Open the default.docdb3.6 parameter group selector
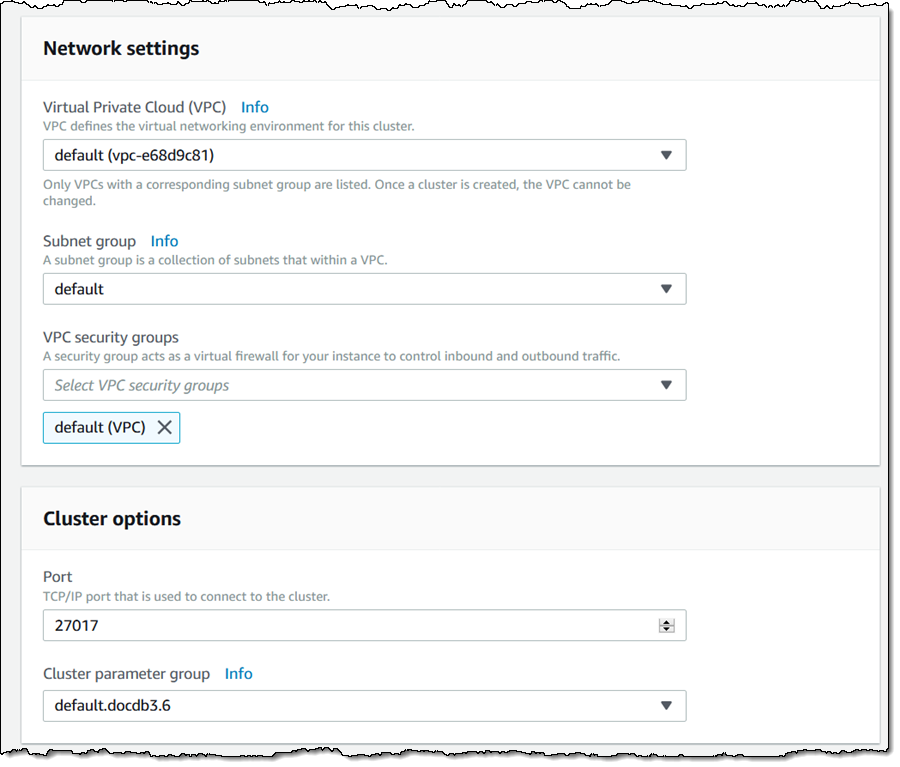The height and width of the screenshot is (767, 900). coord(350,706)
